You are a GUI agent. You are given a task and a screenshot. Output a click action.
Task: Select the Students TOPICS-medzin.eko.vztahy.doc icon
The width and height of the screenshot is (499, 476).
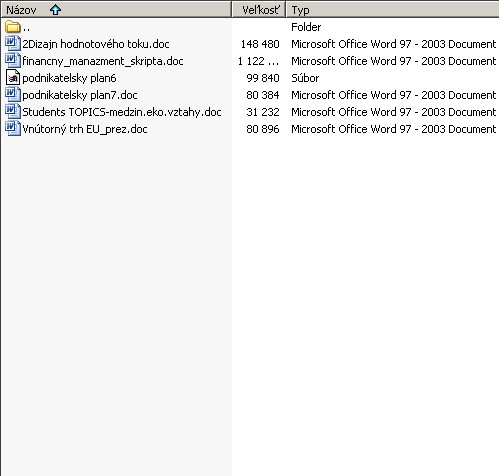(x=13, y=112)
